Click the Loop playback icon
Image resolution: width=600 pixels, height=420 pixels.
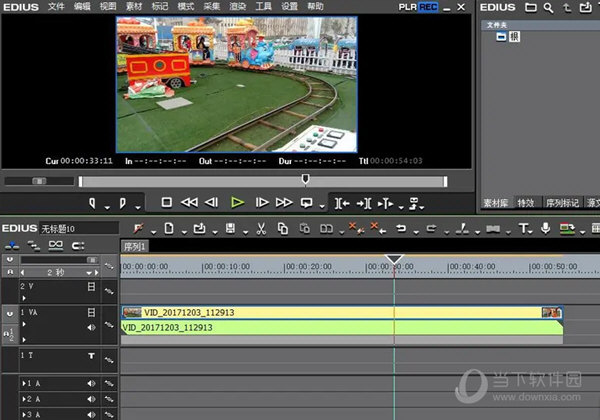coord(307,202)
